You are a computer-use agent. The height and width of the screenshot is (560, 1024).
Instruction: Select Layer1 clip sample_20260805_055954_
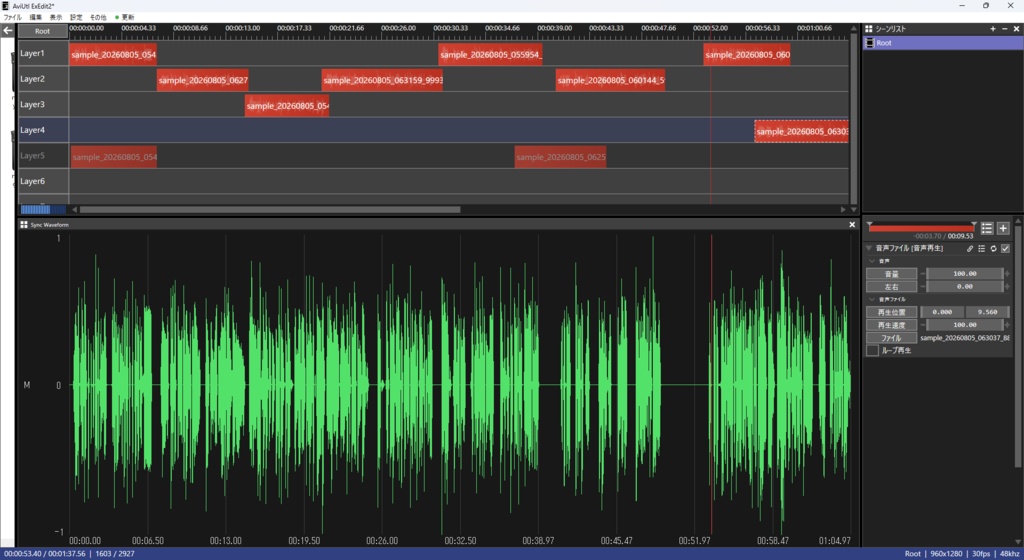pos(490,55)
